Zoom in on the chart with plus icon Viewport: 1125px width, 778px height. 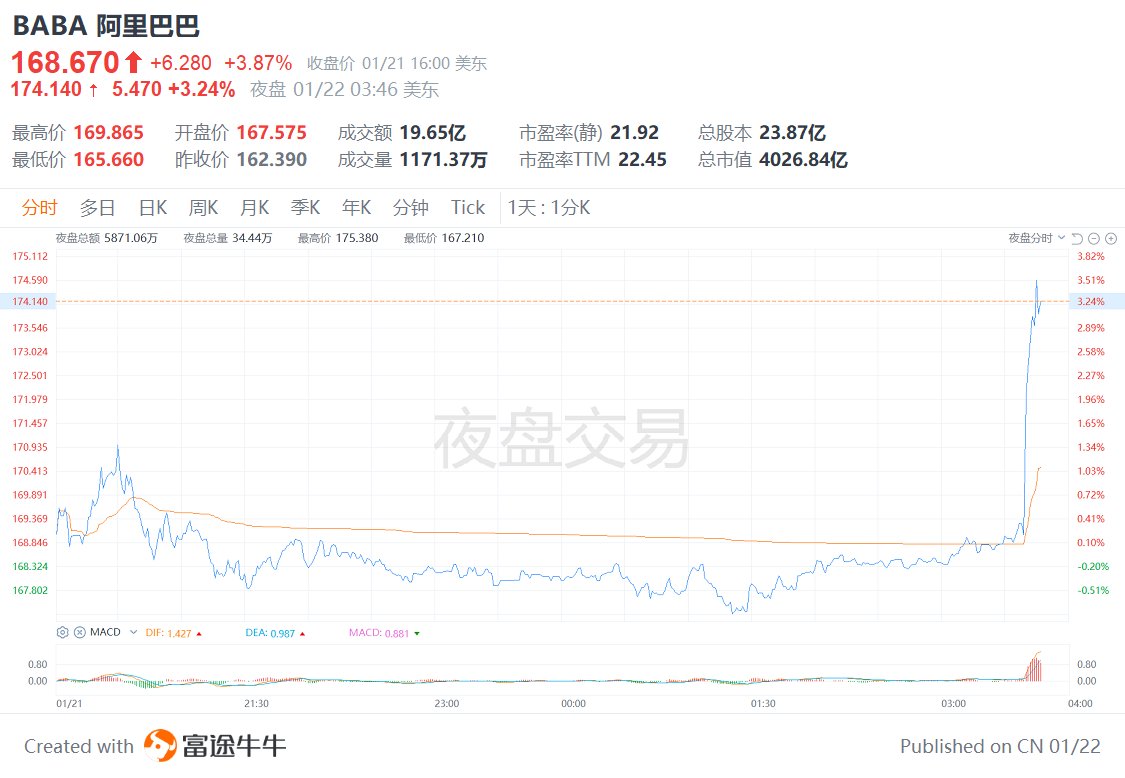coord(1111,238)
